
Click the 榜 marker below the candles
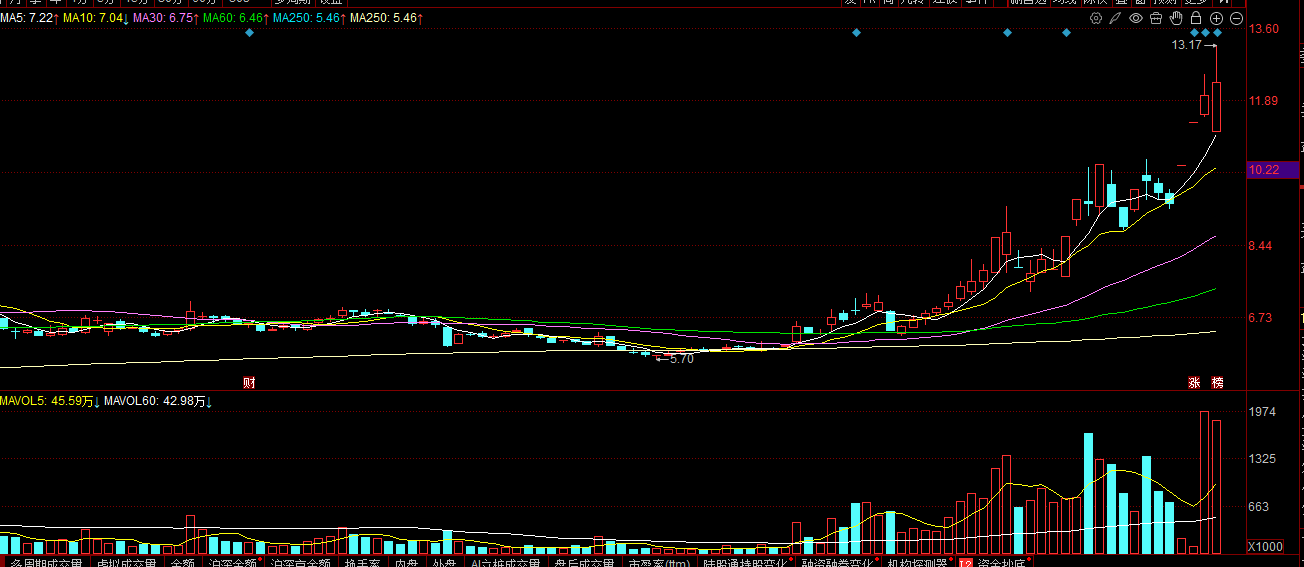click(x=1217, y=382)
